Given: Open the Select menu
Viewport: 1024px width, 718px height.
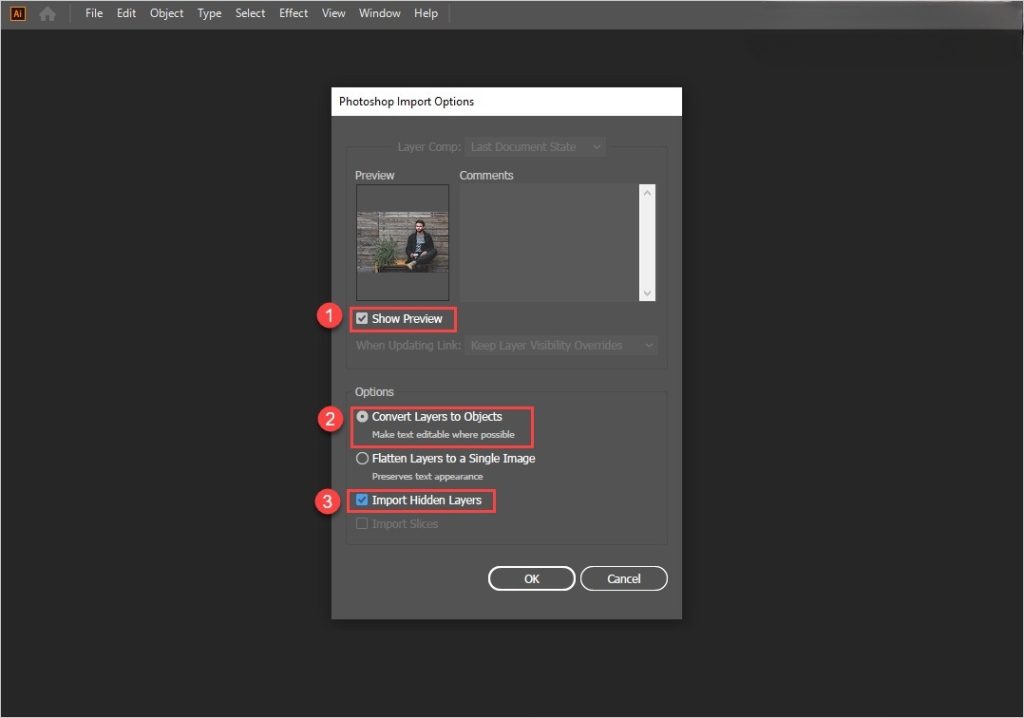Looking at the screenshot, I should pos(250,13).
